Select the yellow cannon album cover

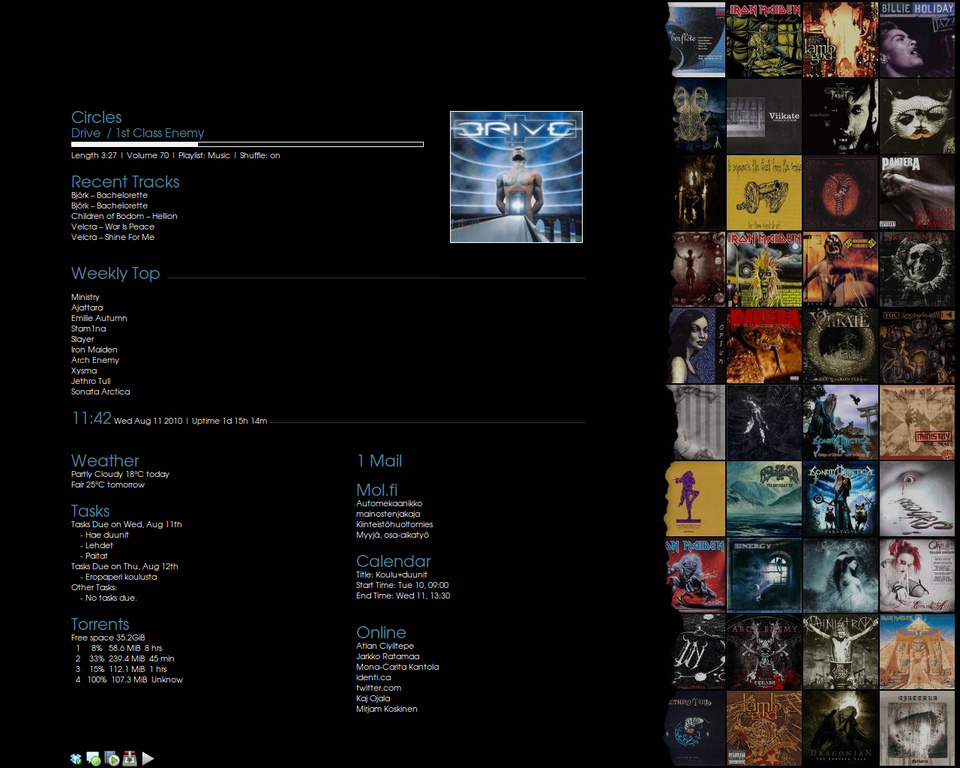764,192
